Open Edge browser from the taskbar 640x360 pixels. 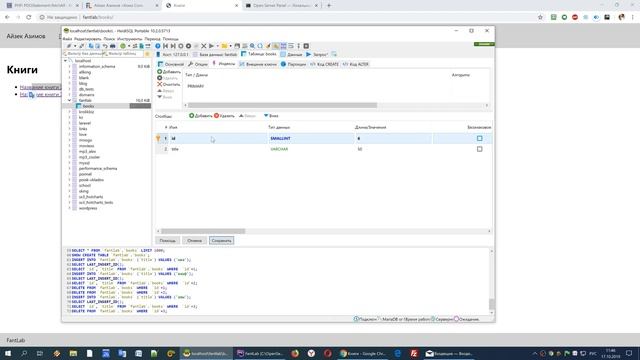pos(398,353)
